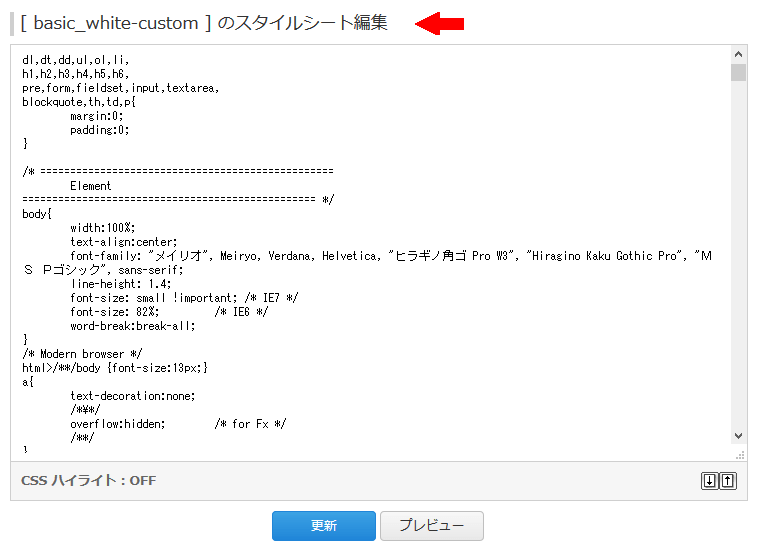Click the '/* Modern browser */' comment
771x552 pixels.
coord(82,354)
